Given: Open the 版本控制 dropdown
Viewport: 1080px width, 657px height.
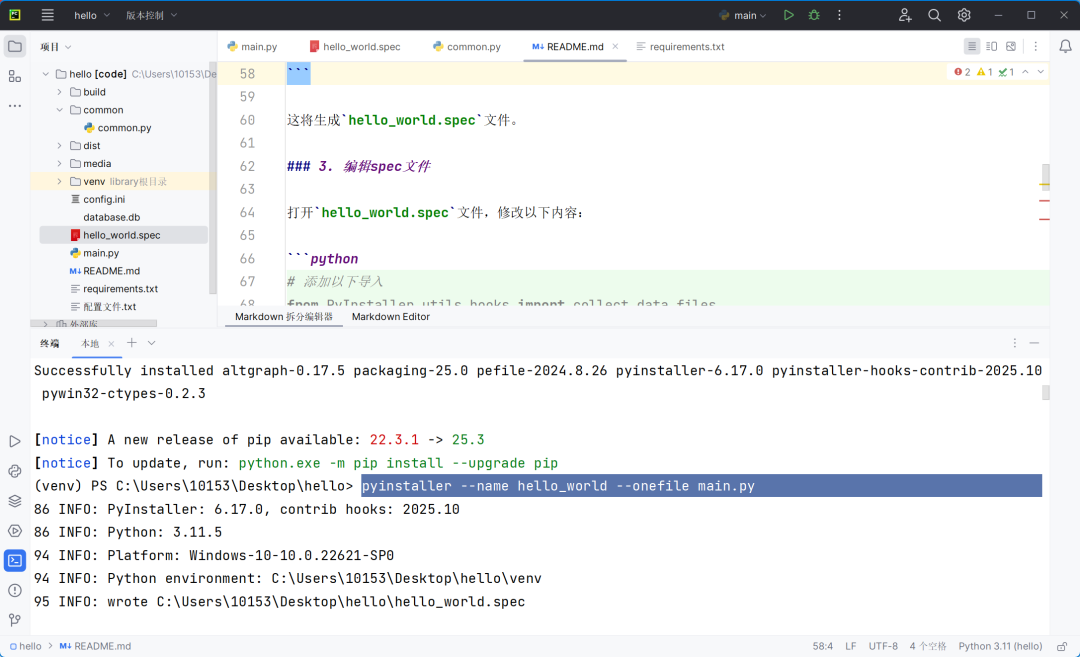Looking at the screenshot, I should click(151, 15).
